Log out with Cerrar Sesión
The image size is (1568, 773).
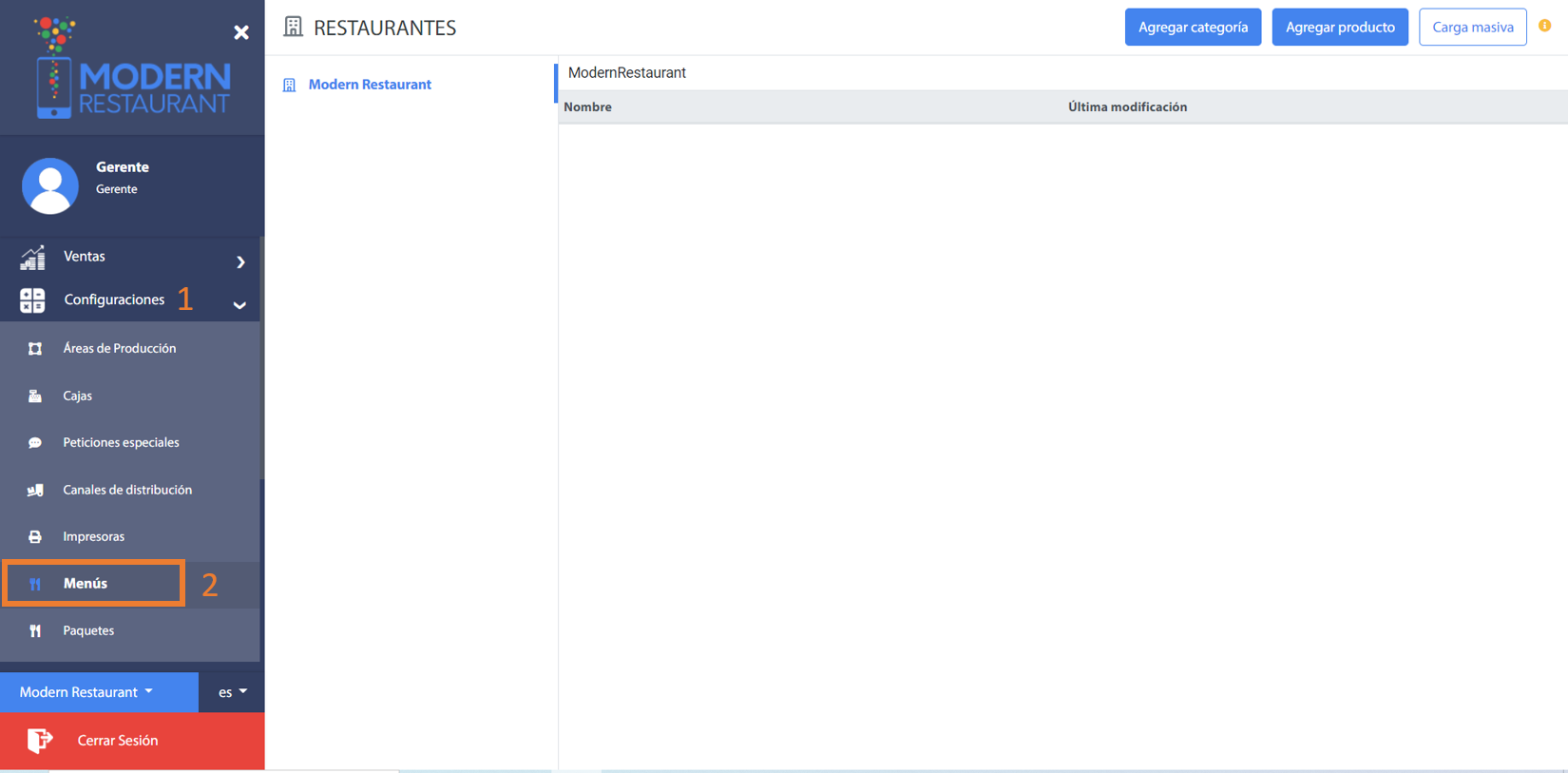coord(117,741)
